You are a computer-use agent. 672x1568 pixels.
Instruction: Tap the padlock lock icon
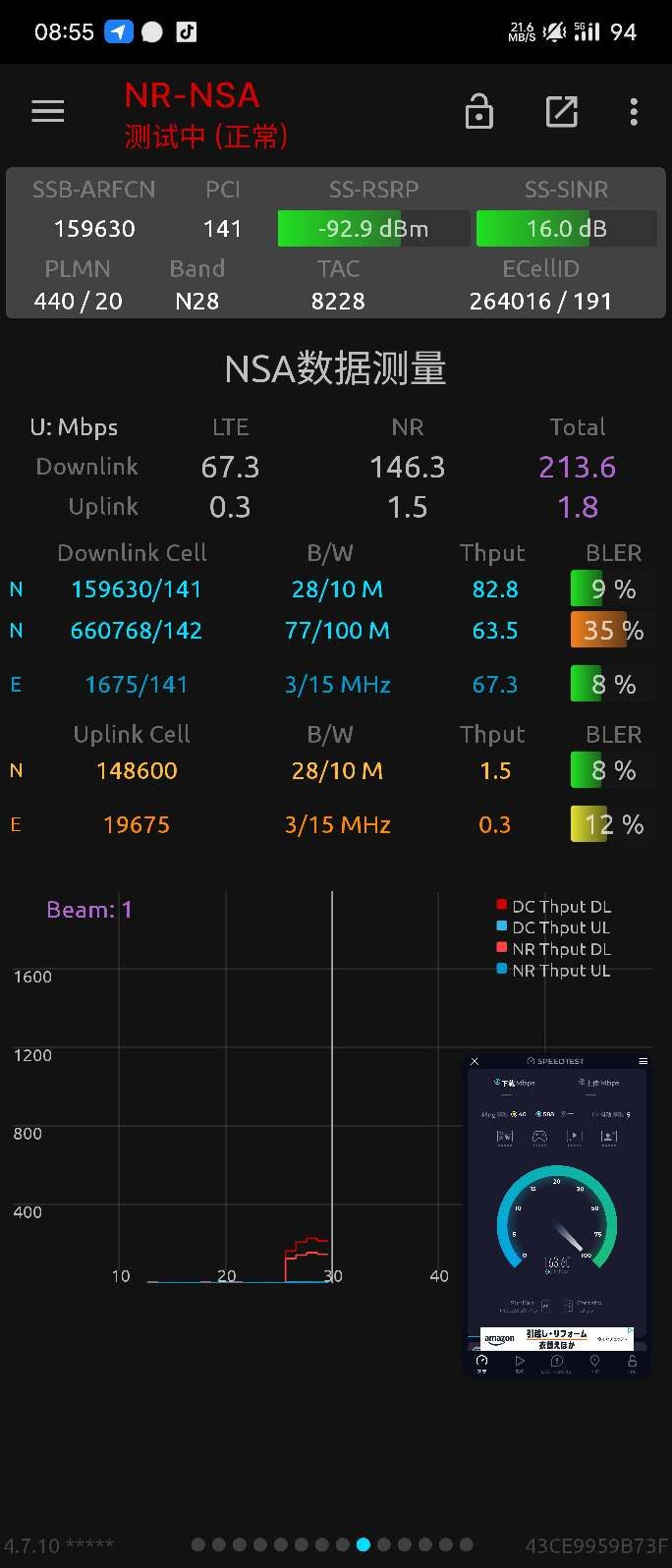(478, 112)
